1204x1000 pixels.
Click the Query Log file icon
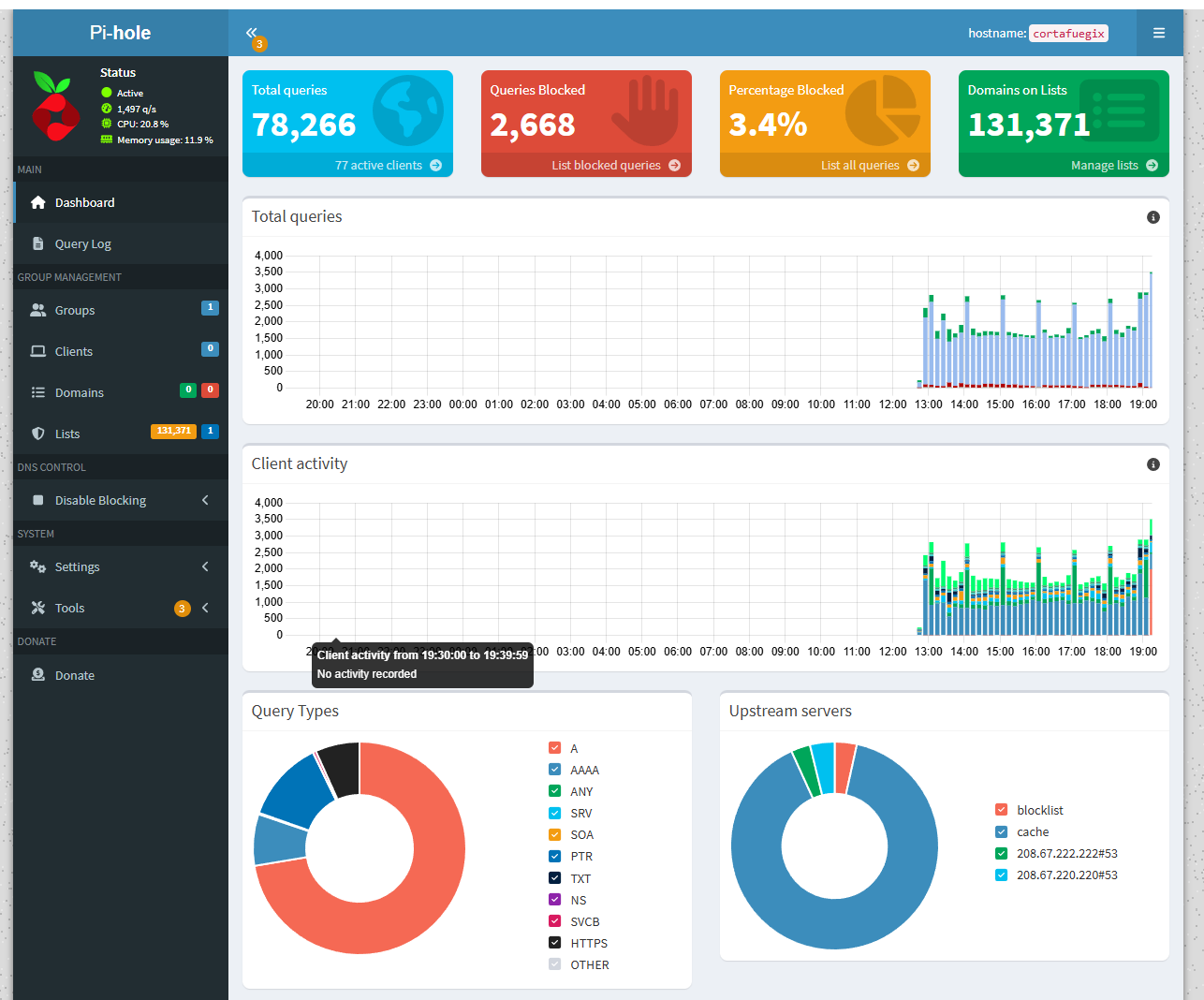(38, 243)
